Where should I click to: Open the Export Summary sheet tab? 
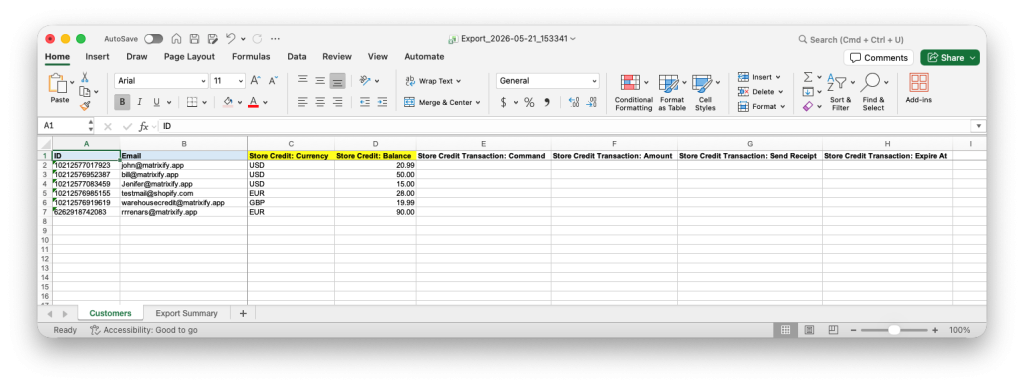coord(186,313)
